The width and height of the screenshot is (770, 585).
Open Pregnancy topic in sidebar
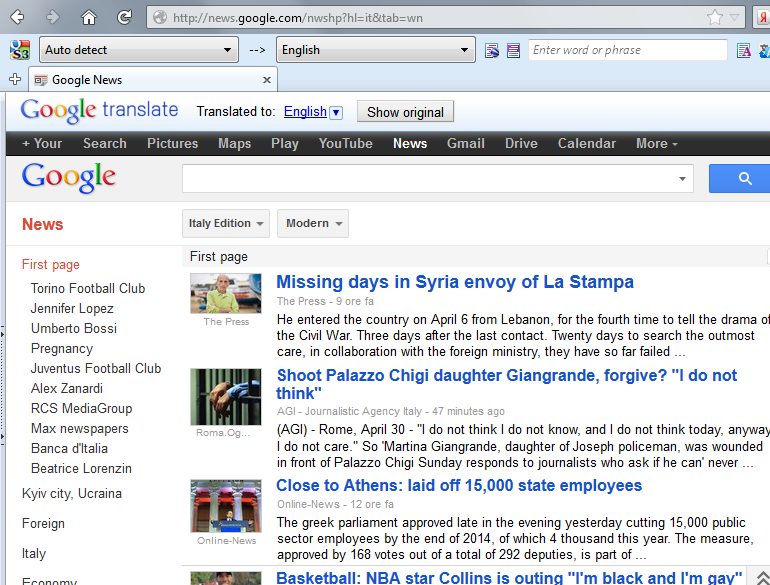pos(62,349)
